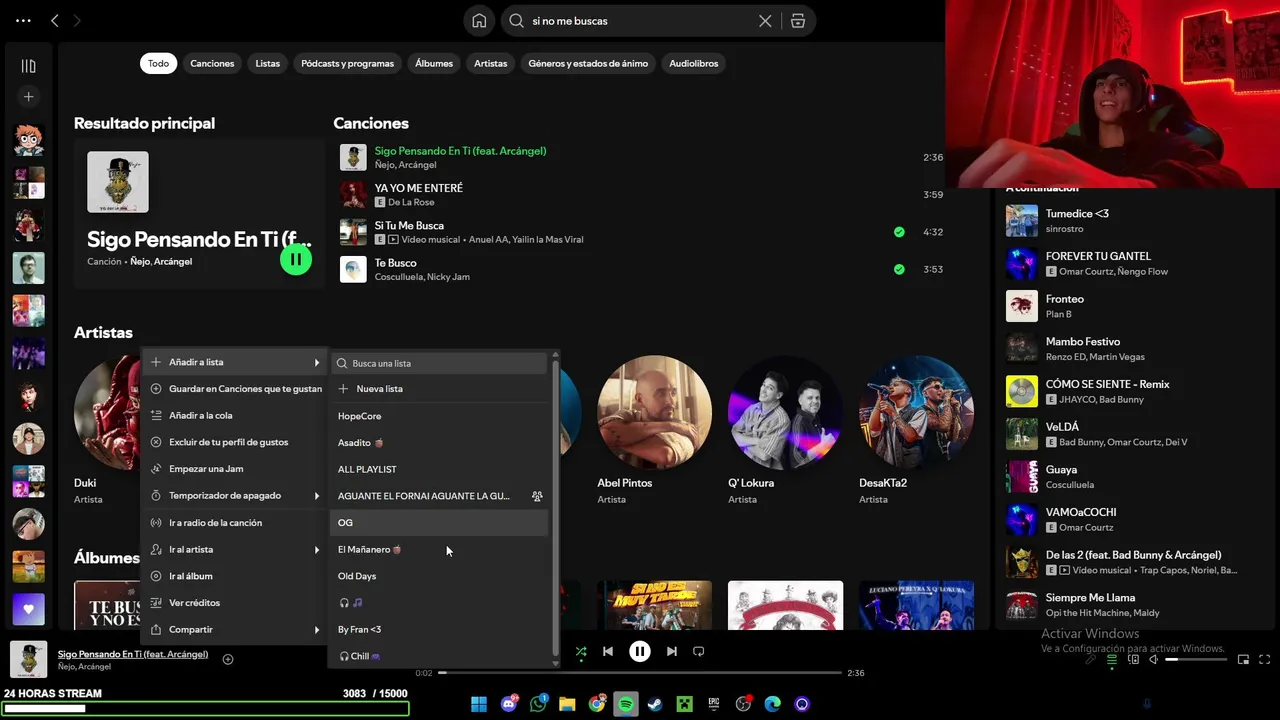The image size is (1280, 720).
Task: Expand the Compartir submenu
Action: pos(235,629)
